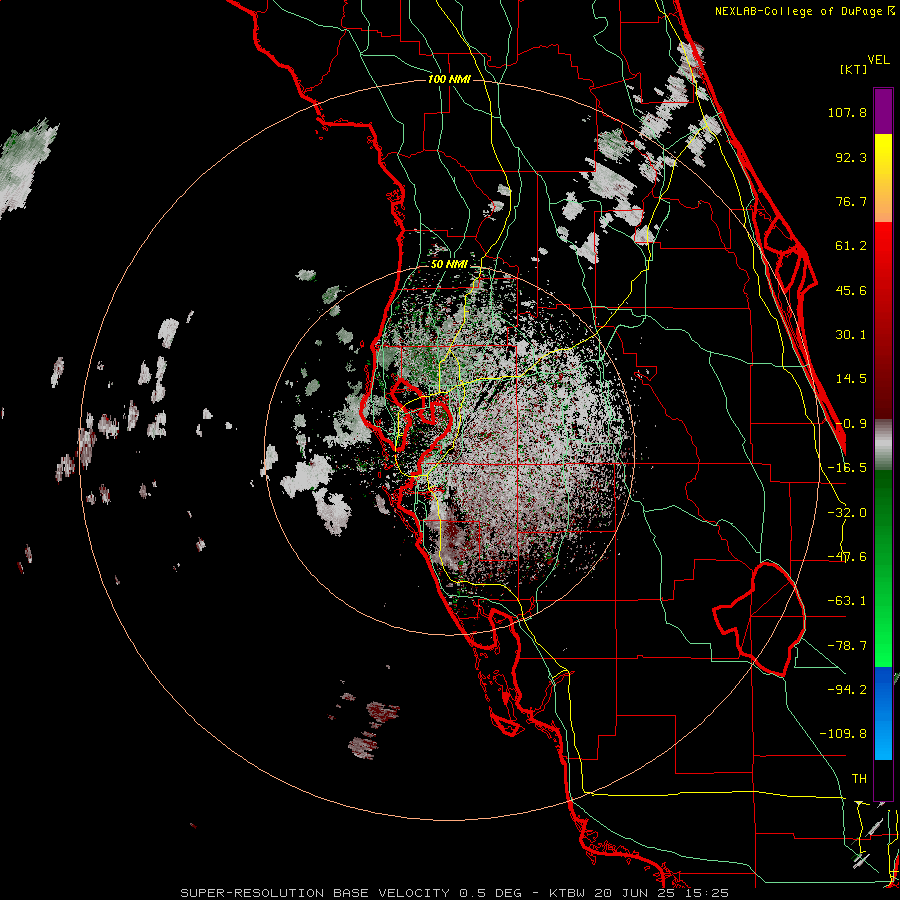Click the 30.1 velocity scale value
This screenshot has width=900, height=900.
tap(851, 335)
